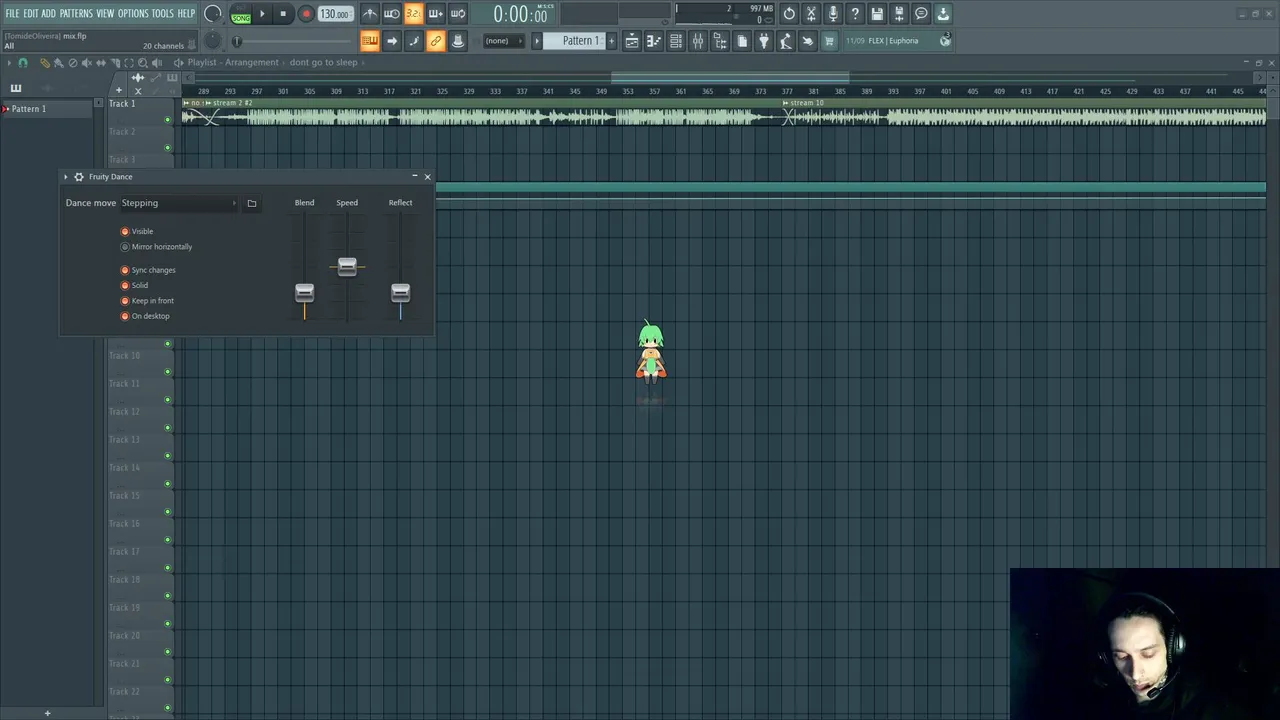
Task: Add new pattern with plus button
Action: coord(611,41)
